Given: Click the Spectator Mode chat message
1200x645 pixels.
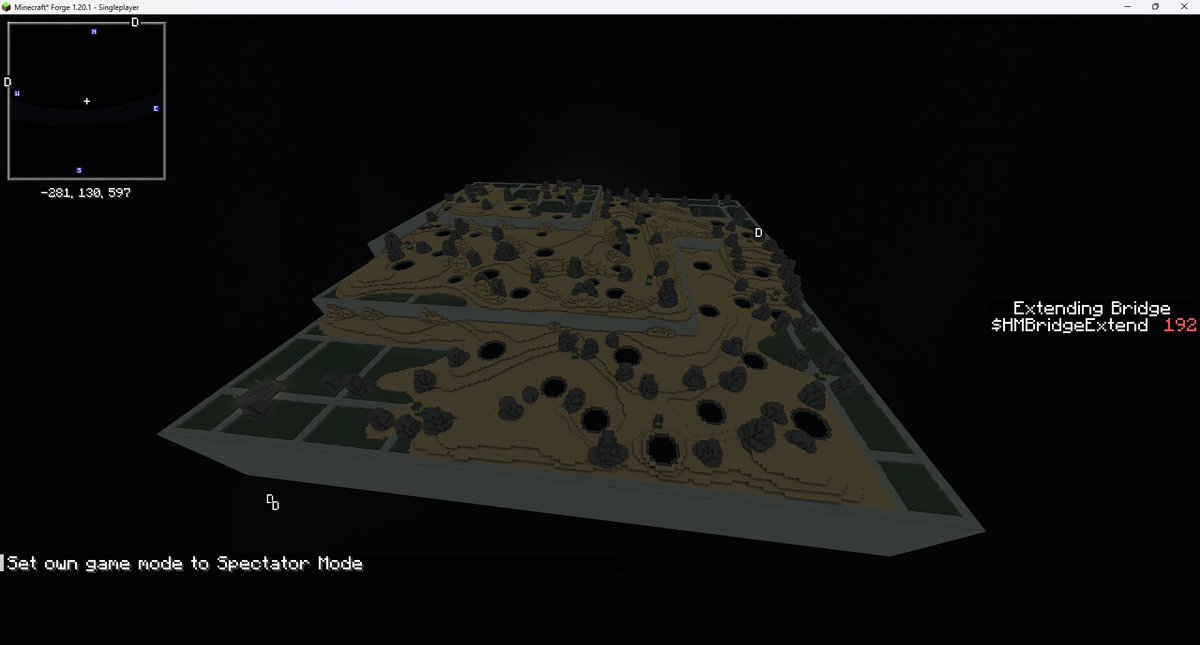Looking at the screenshot, I should pyautogui.click(x=182, y=563).
